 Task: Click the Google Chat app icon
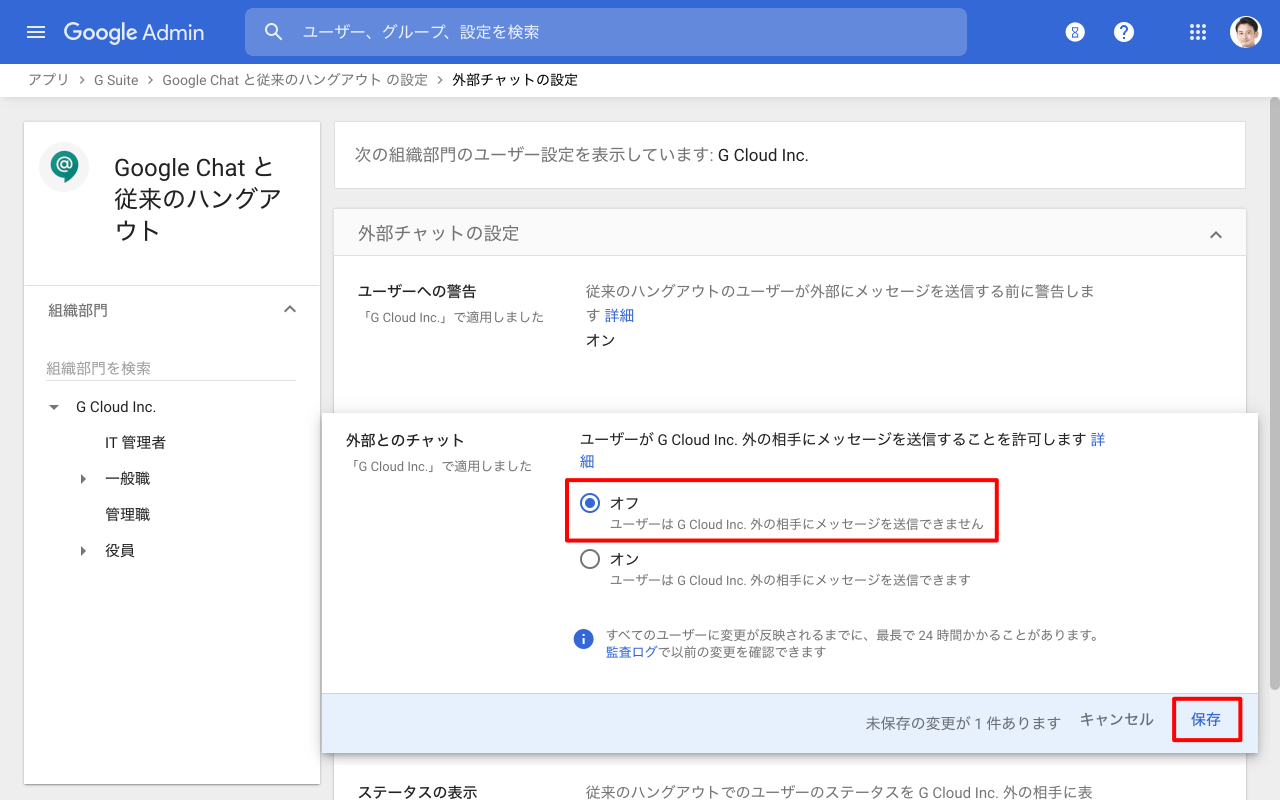coord(64,166)
